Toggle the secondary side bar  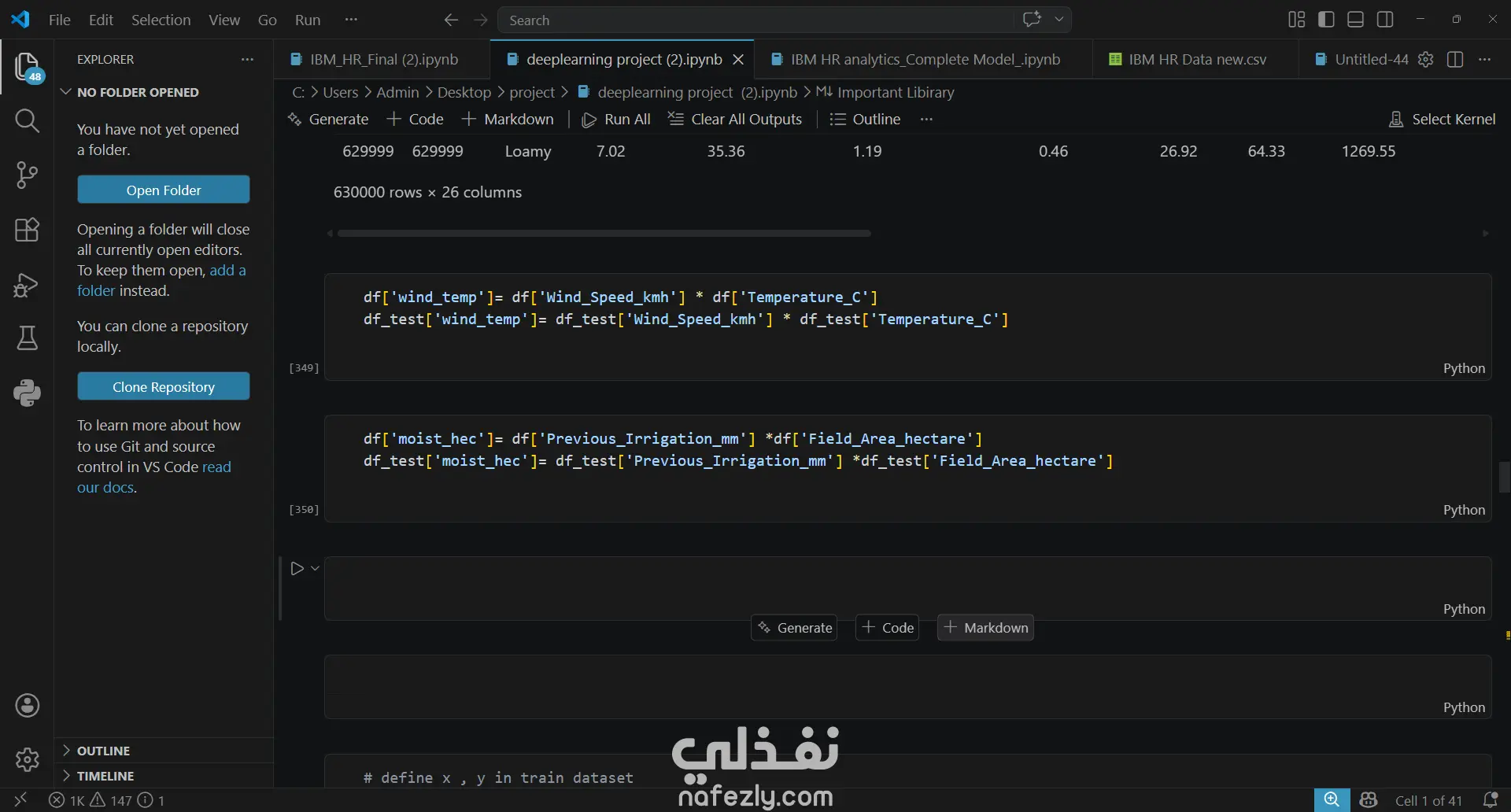pyautogui.click(x=1386, y=20)
